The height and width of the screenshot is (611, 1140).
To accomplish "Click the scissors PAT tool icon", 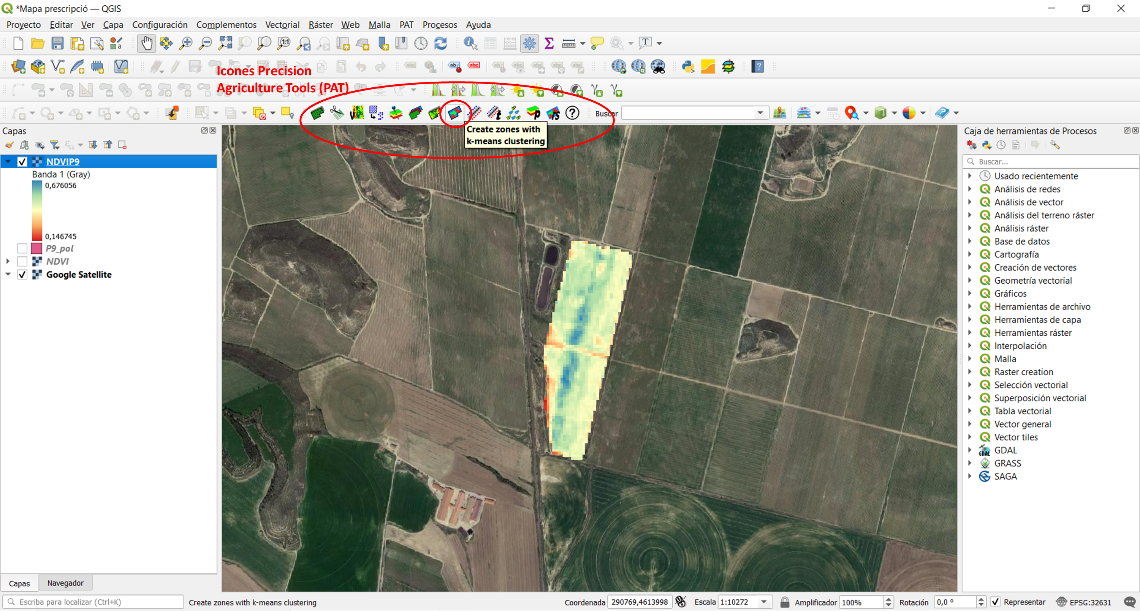I will (337, 113).
